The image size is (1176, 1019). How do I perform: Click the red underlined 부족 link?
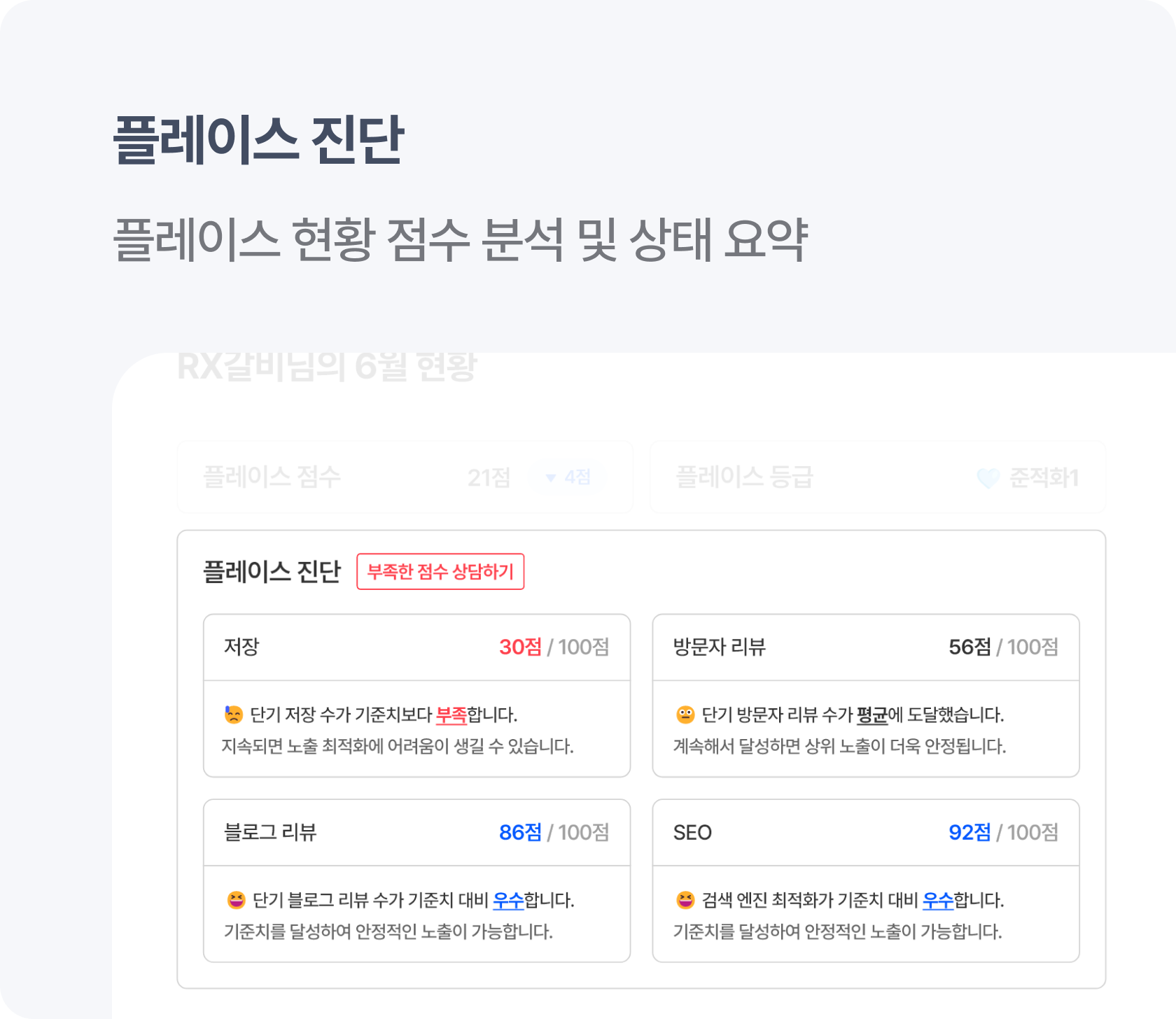click(x=451, y=715)
